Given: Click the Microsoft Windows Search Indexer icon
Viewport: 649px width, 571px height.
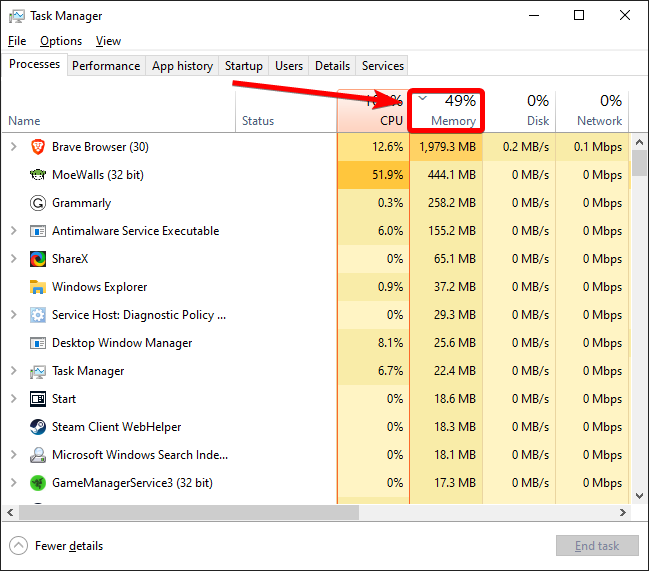Looking at the screenshot, I should pyautogui.click(x=38, y=455).
